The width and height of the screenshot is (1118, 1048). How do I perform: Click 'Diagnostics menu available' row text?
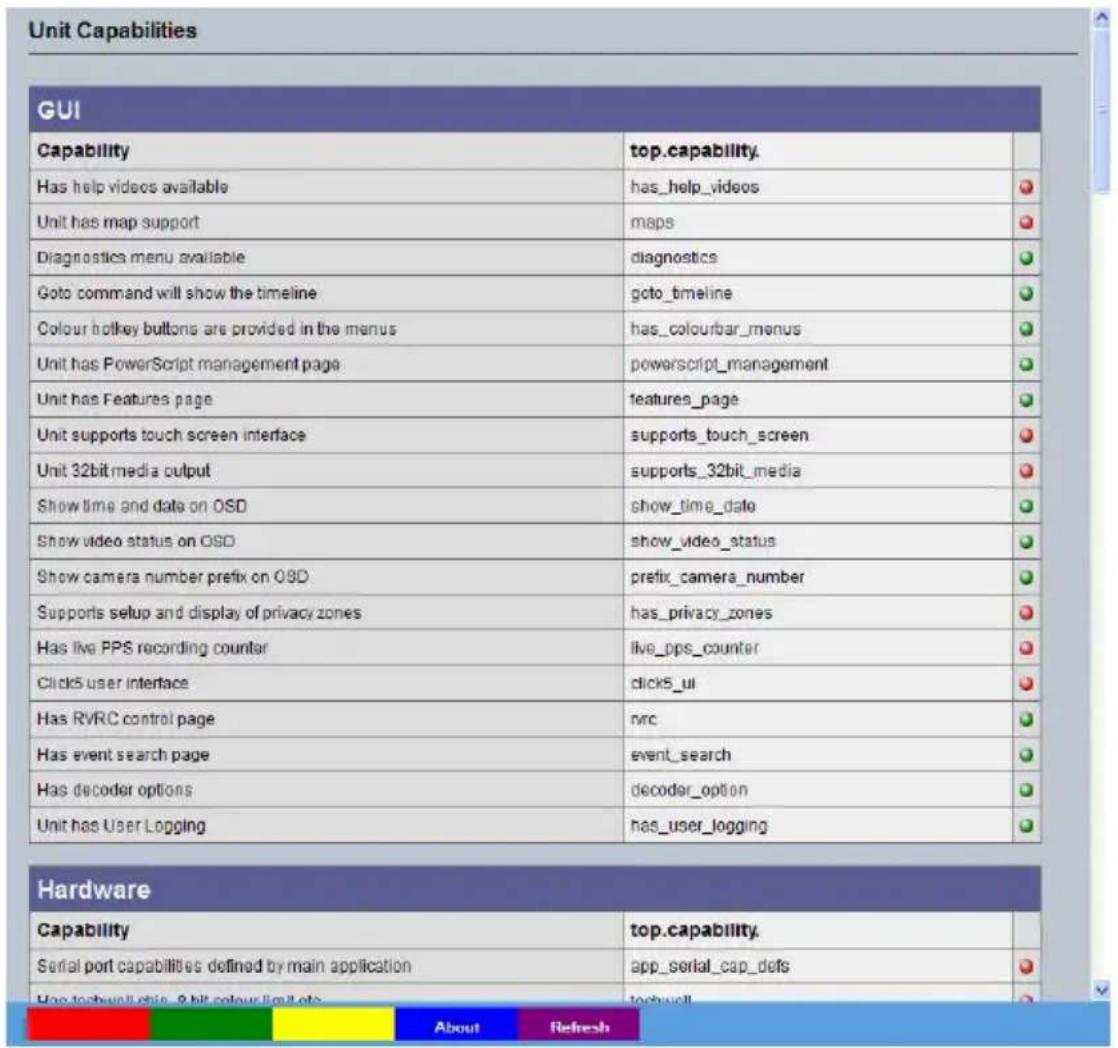pos(141,257)
